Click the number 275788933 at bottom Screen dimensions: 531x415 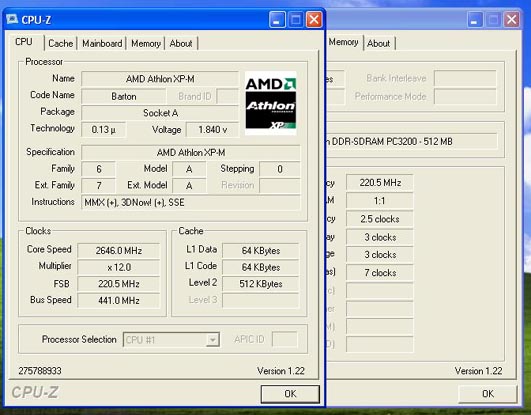pos(40,371)
